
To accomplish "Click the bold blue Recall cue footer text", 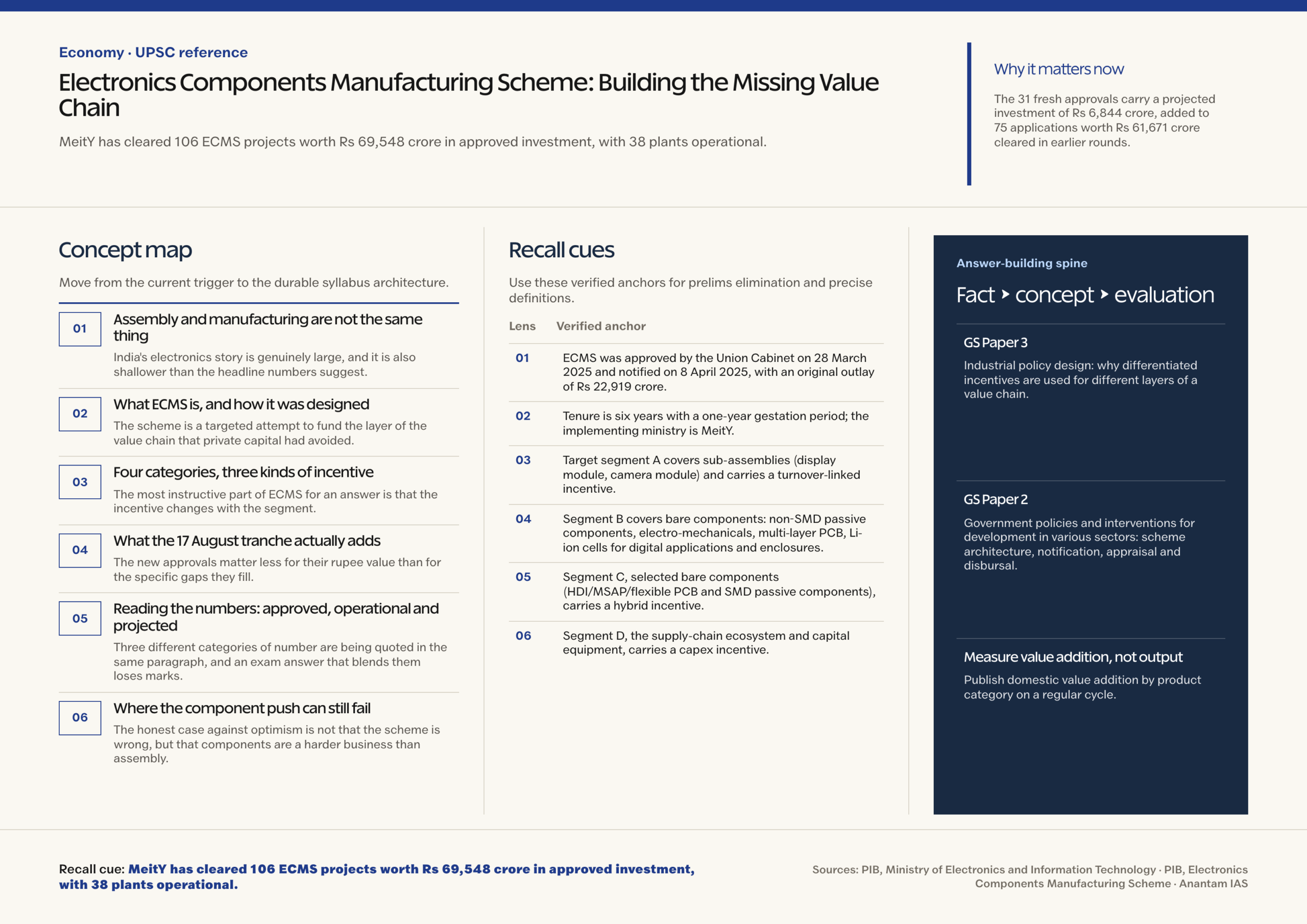I will coord(376,877).
